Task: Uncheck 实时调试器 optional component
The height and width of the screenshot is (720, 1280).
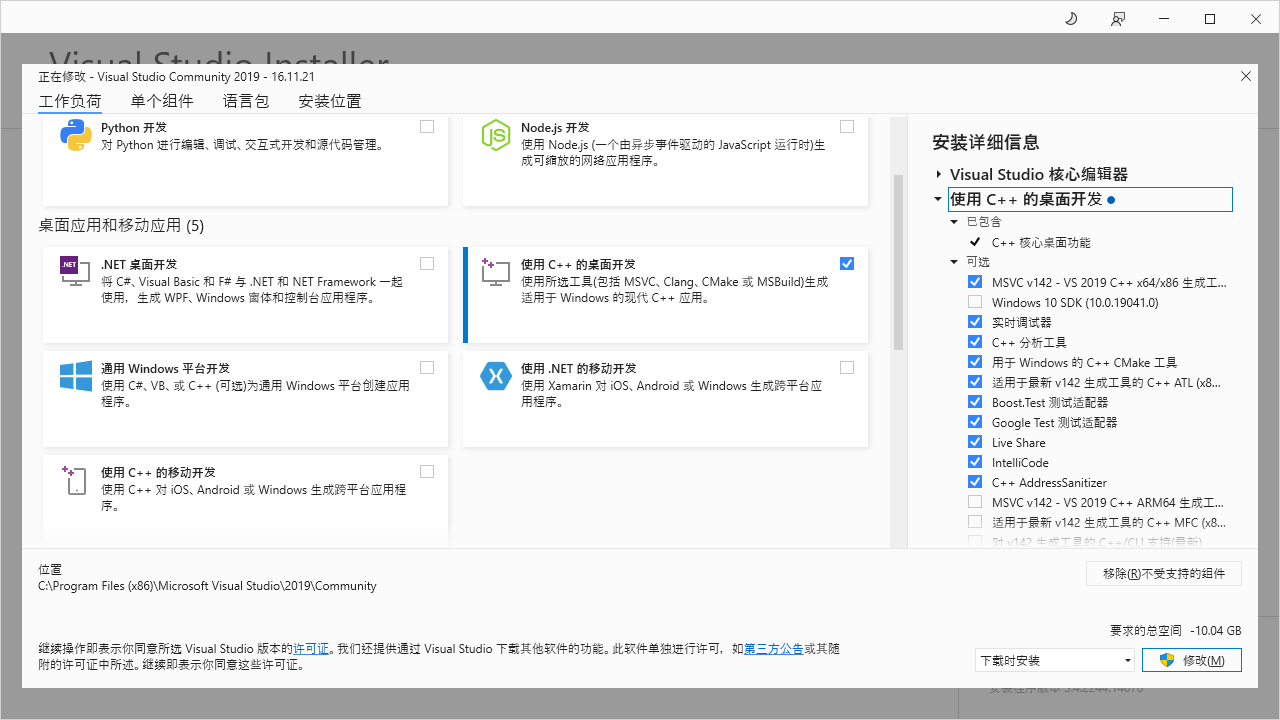Action: pyautogui.click(x=975, y=322)
